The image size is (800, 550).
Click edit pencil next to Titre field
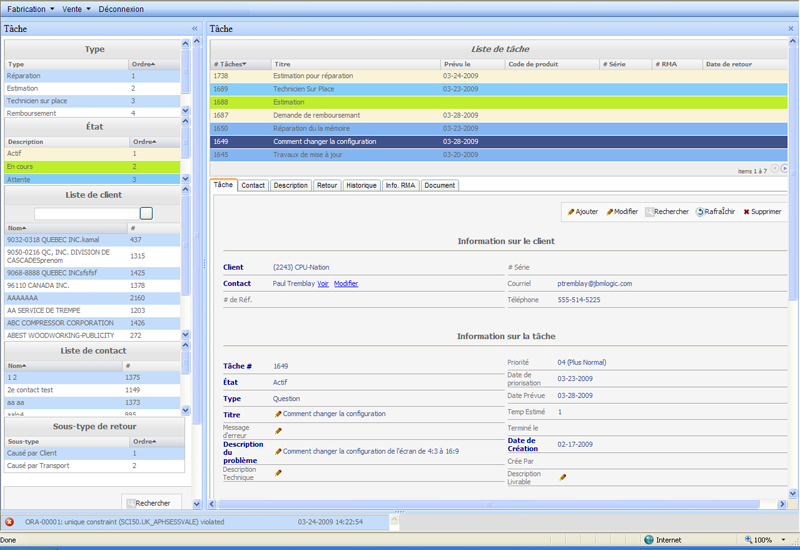tap(278, 413)
